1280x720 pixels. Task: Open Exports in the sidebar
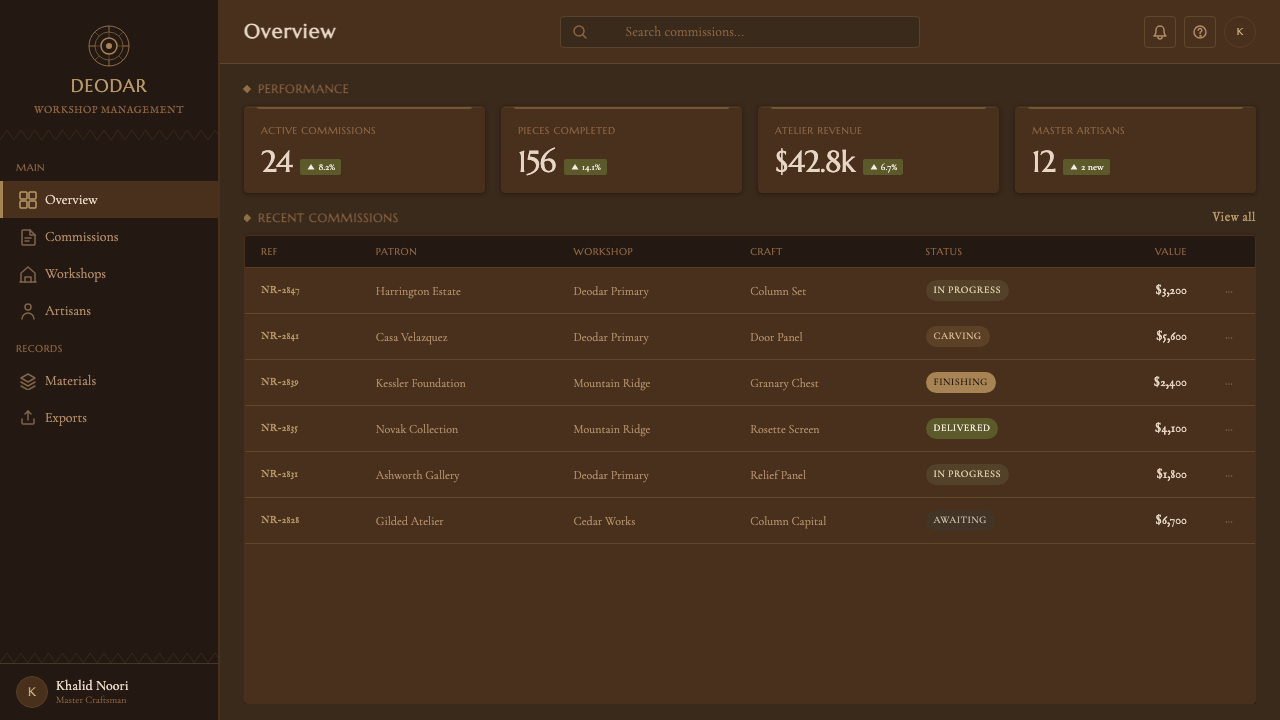click(109, 418)
